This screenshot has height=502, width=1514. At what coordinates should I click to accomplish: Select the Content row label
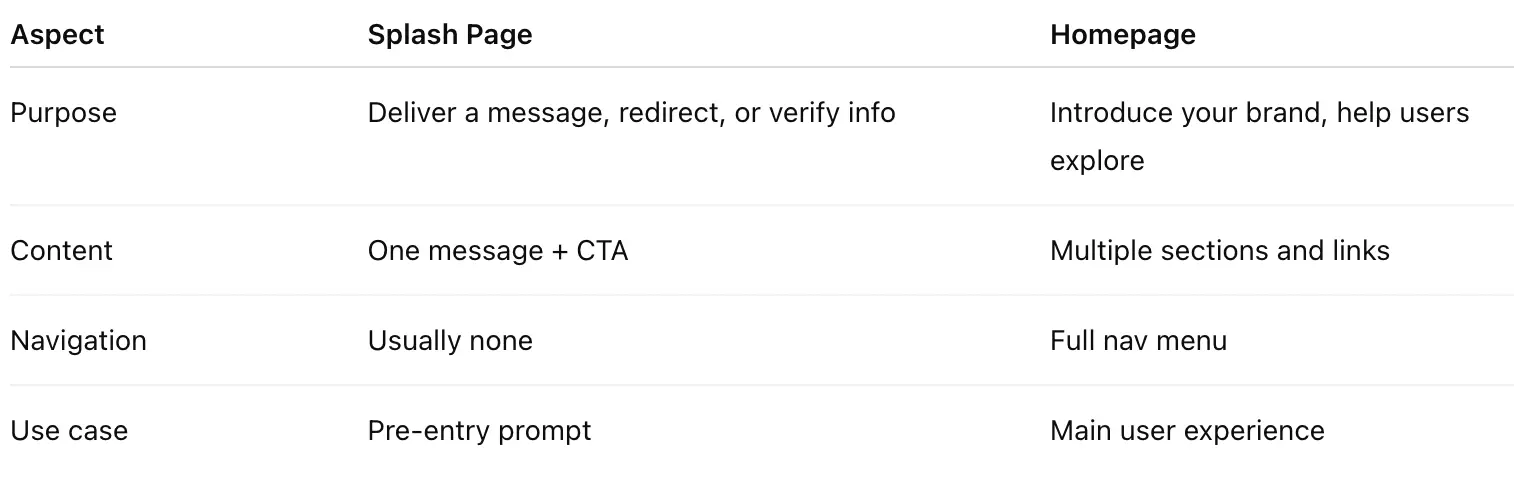point(61,250)
